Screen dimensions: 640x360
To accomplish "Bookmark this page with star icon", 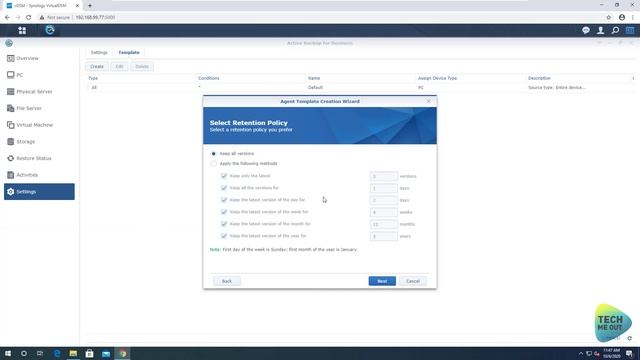I will coord(609,17).
